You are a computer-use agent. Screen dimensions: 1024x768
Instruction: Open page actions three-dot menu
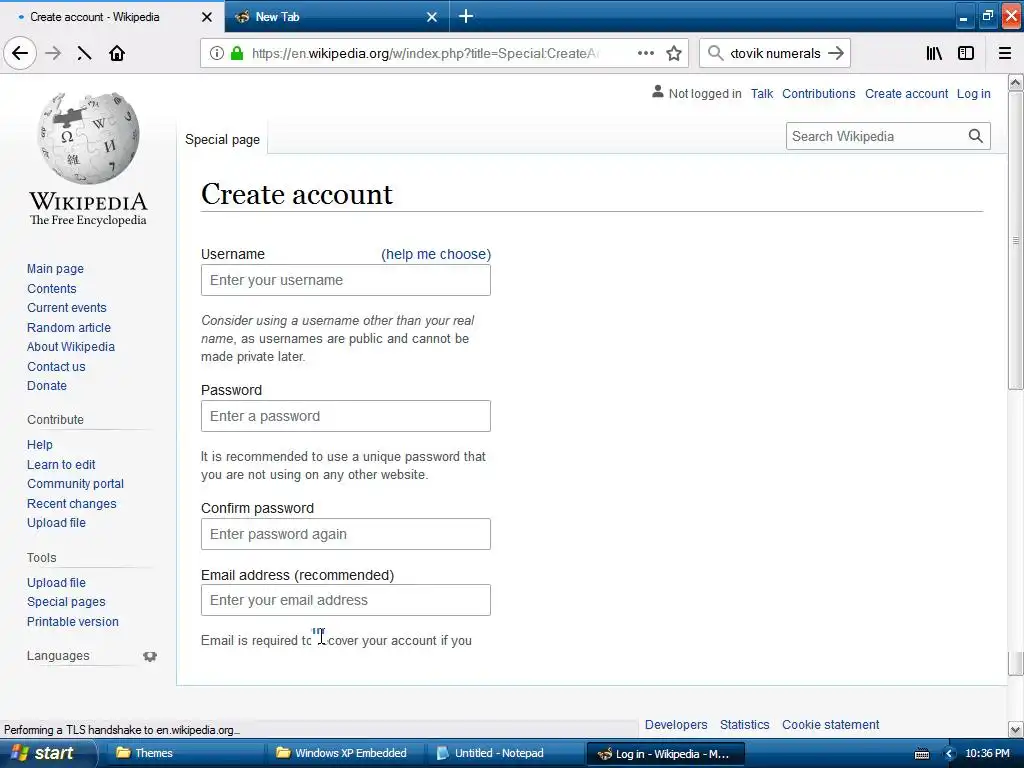coord(645,53)
